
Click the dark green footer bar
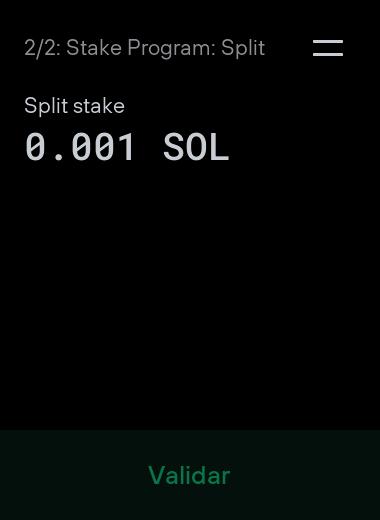pos(190,475)
